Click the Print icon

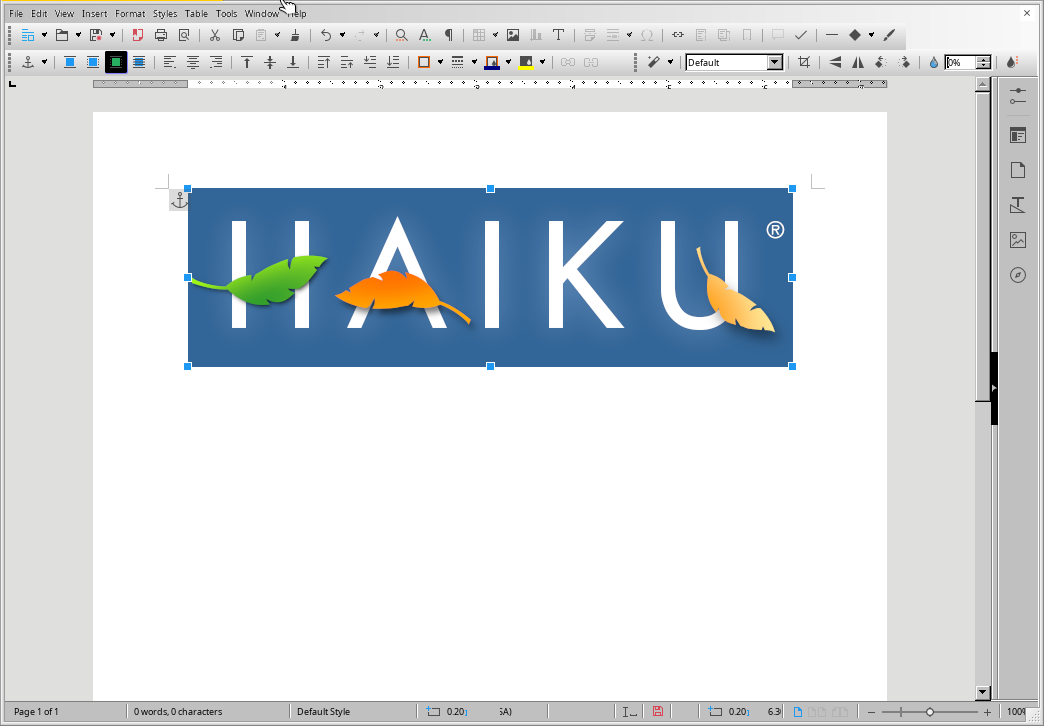[160, 35]
